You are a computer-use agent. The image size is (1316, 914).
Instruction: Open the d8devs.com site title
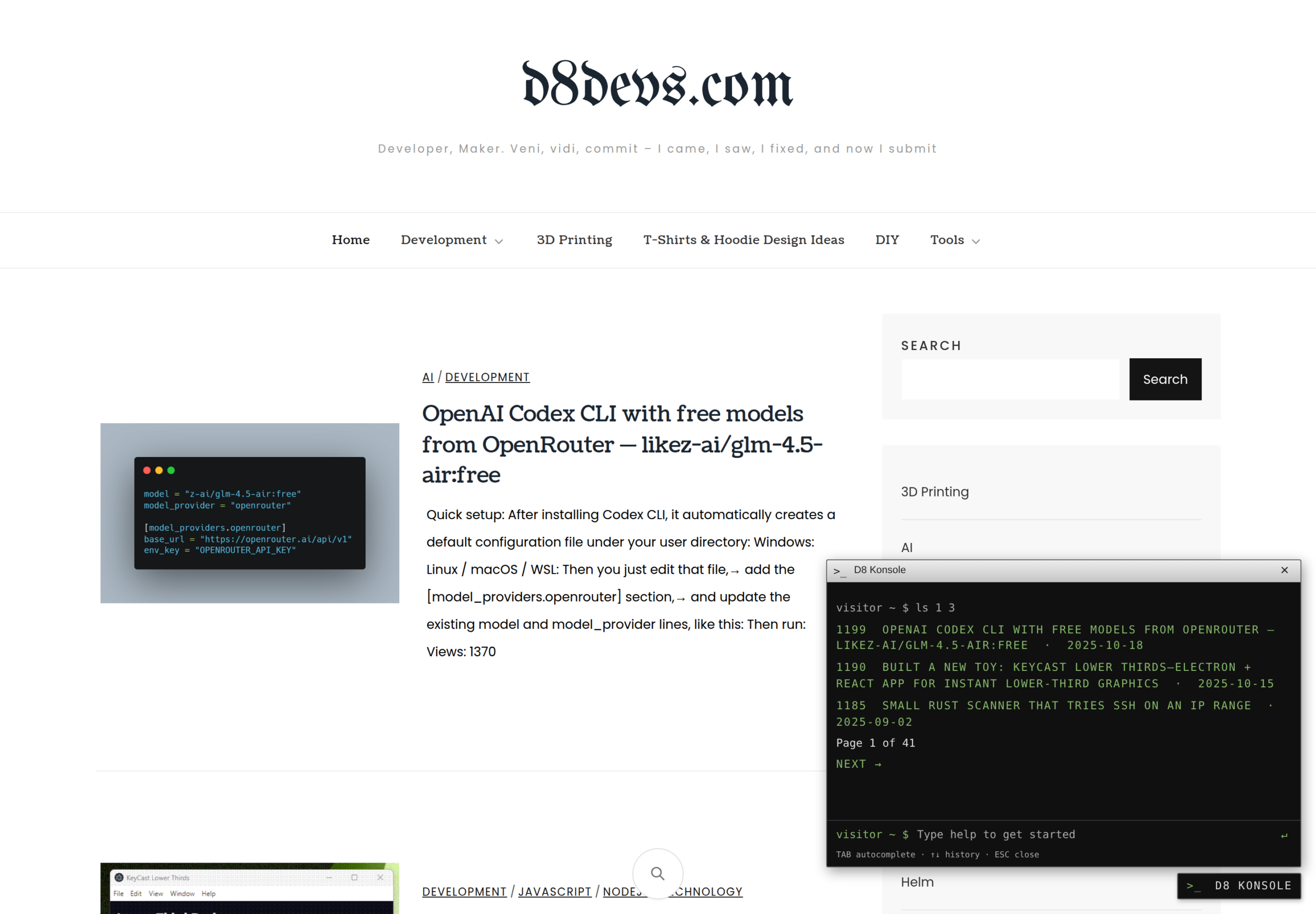tap(657, 85)
